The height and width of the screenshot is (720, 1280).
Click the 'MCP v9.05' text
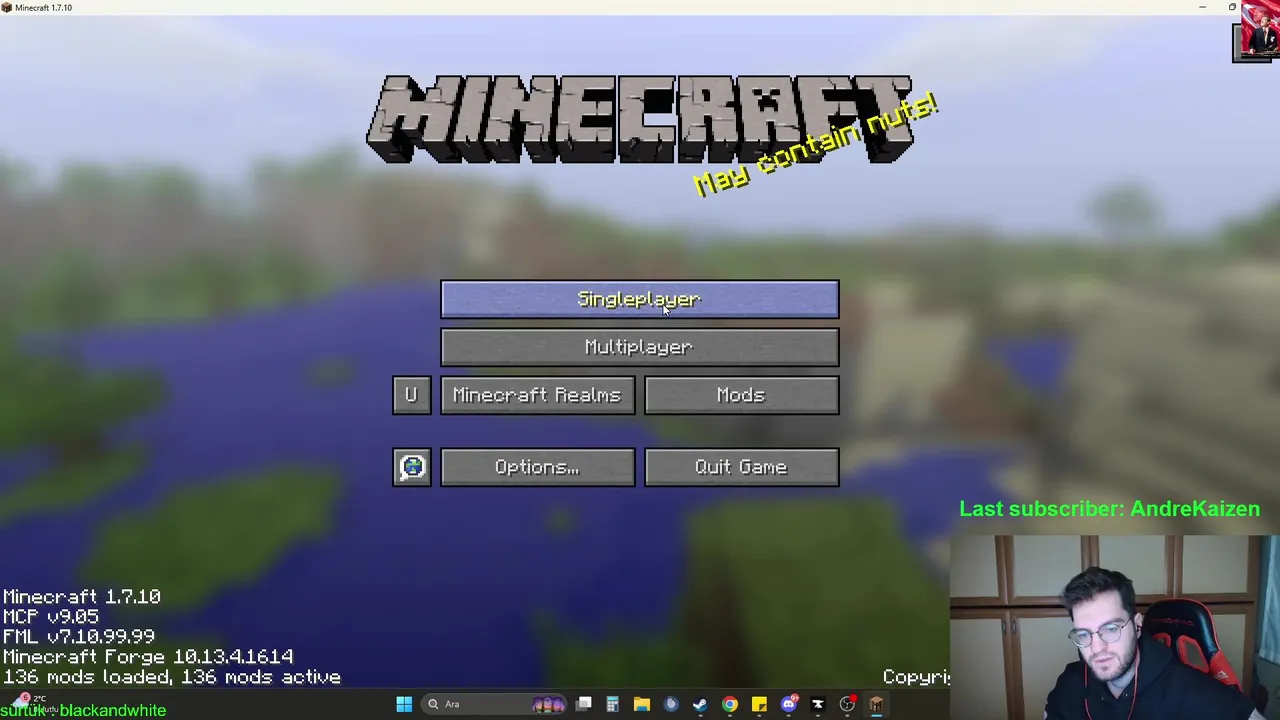pos(50,617)
